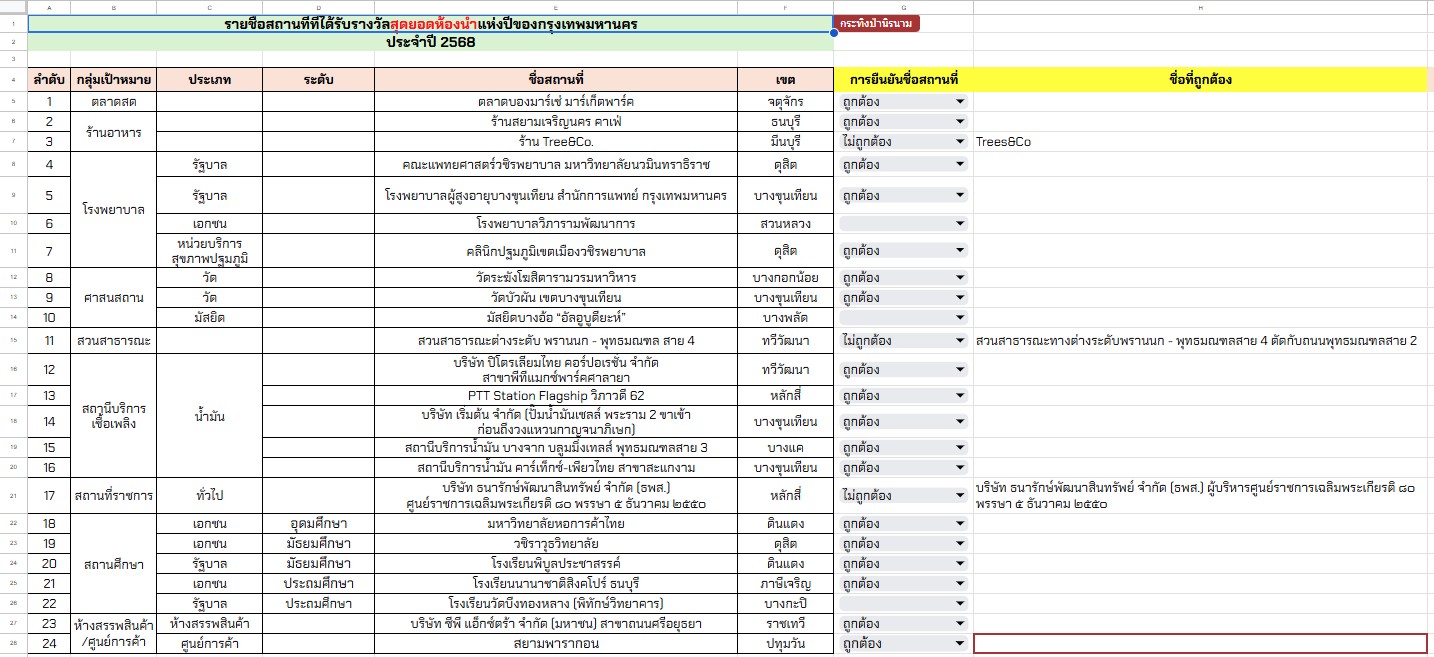Image resolution: width=1434 pixels, height=657 pixels.
Task: Select column G header
Action: tap(904, 8)
